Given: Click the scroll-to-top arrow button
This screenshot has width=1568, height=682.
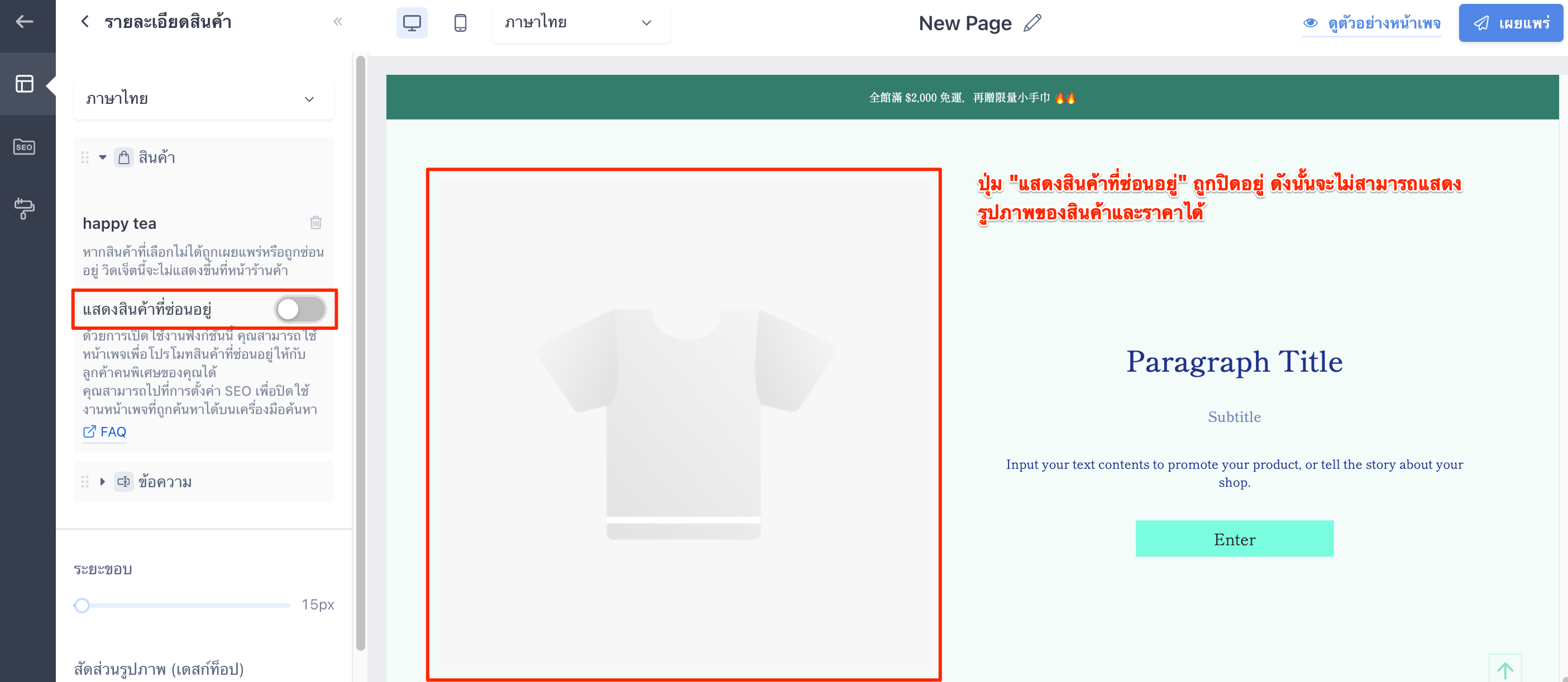Looking at the screenshot, I should pyautogui.click(x=1505, y=669).
